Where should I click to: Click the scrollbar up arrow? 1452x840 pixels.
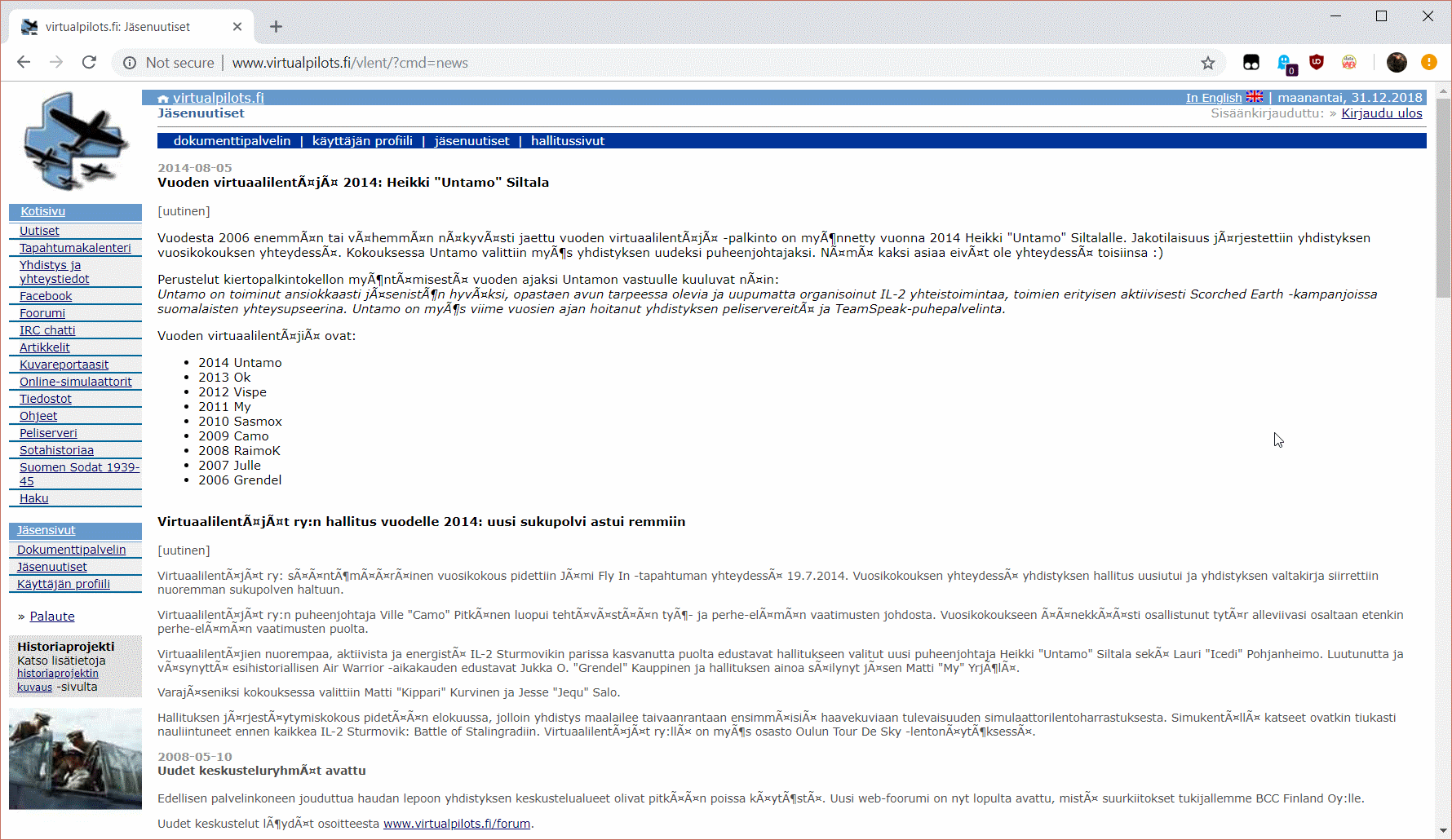[1443, 90]
